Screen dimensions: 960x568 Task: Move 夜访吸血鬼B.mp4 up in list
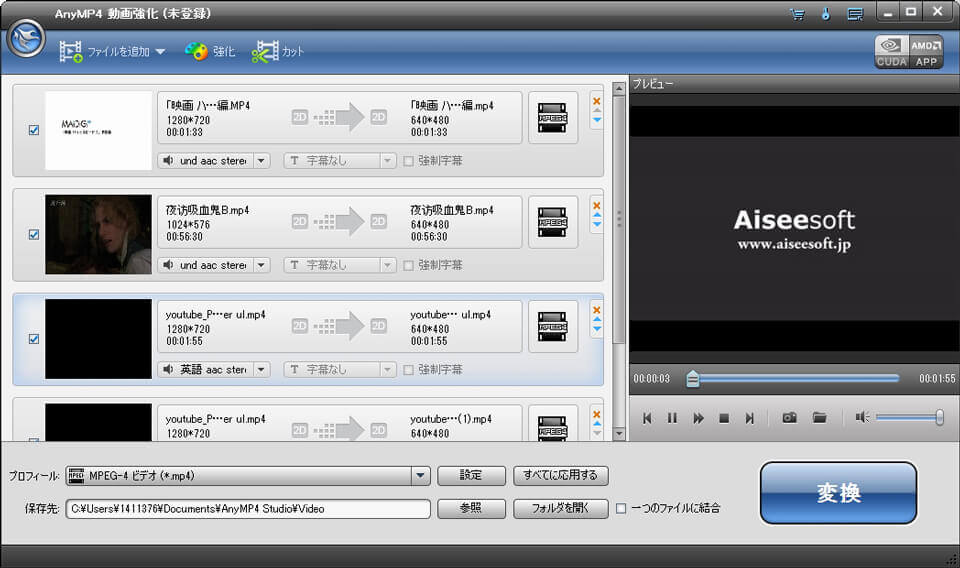pos(596,215)
